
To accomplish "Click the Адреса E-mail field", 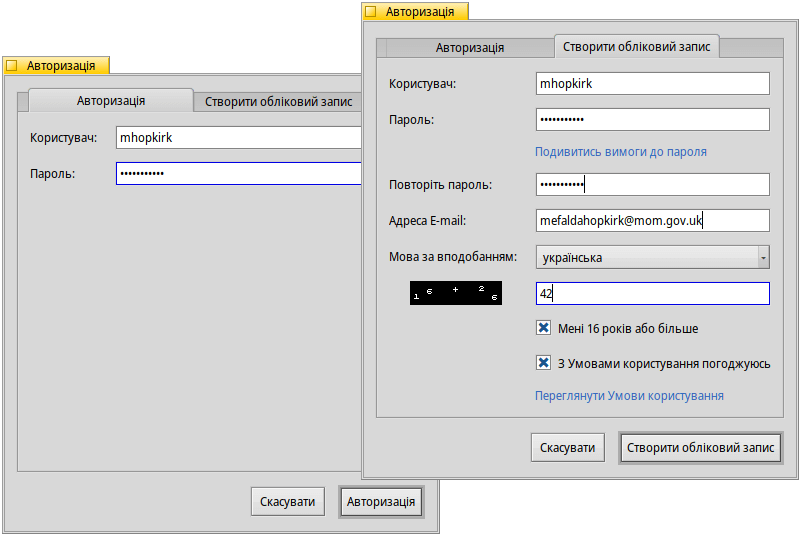I will click(653, 221).
